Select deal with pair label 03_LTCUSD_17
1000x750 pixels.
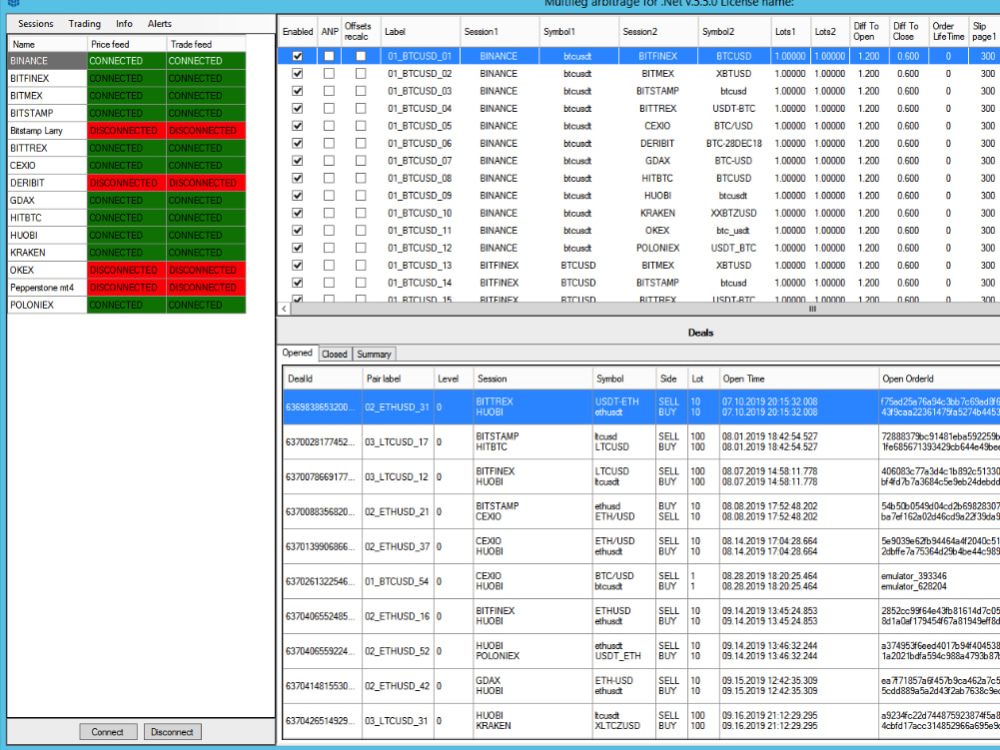coord(397,442)
